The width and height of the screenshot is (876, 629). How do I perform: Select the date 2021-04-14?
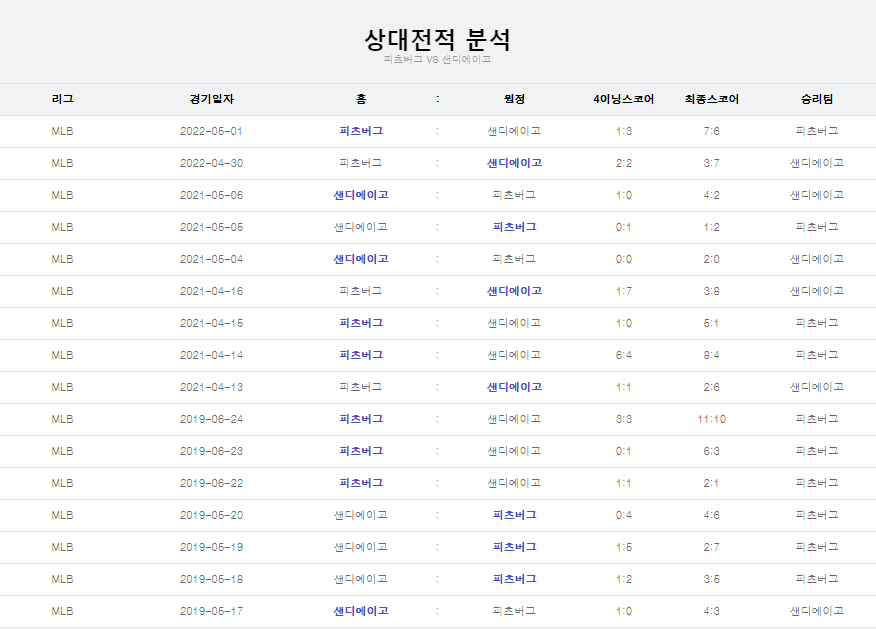pyautogui.click(x=211, y=355)
